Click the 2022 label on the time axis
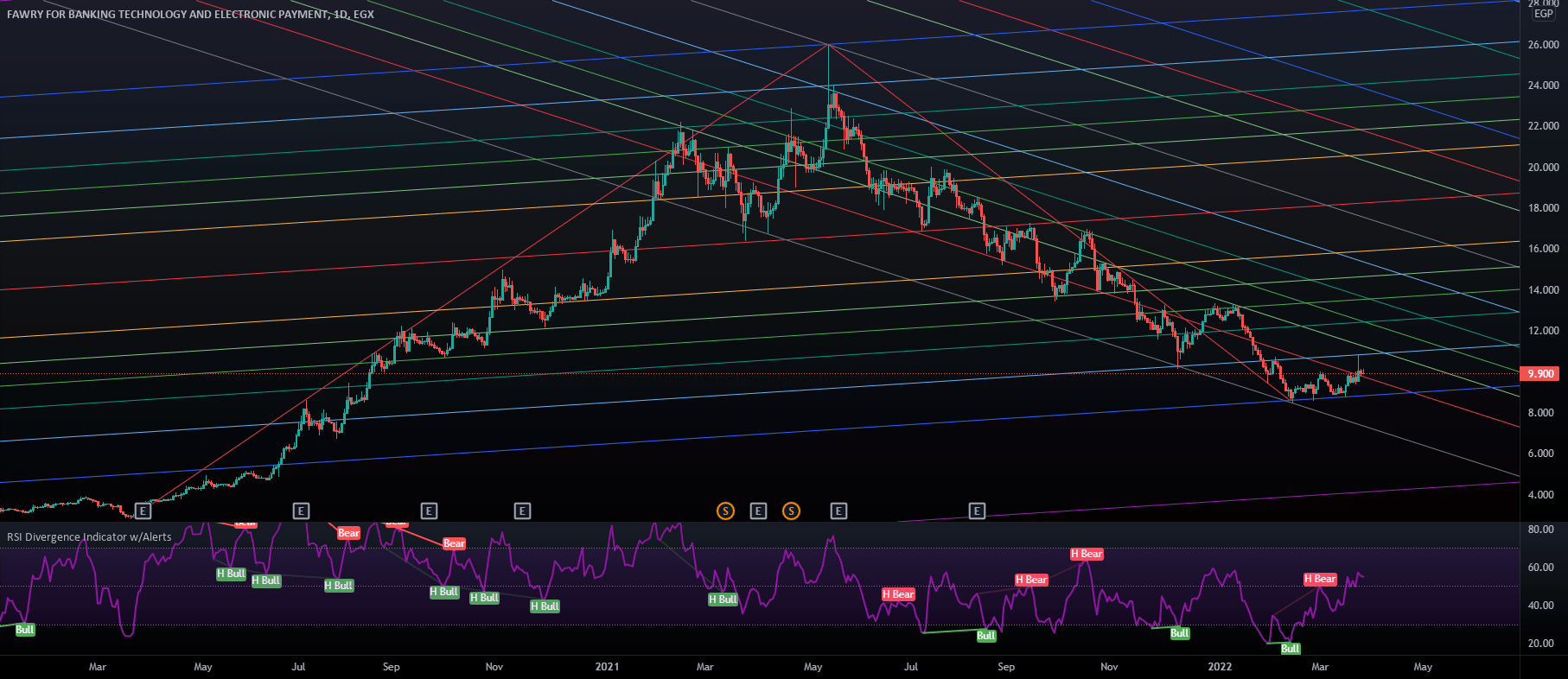The image size is (1568, 679). [1220, 667]
